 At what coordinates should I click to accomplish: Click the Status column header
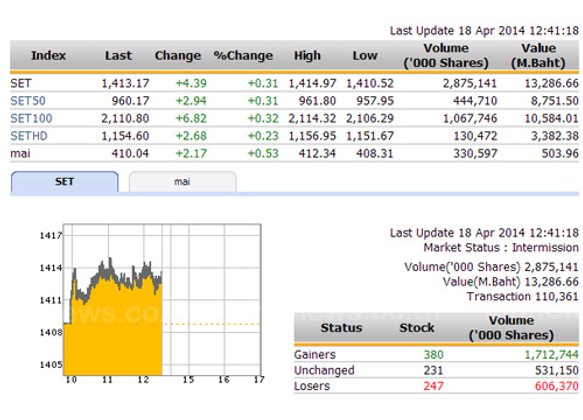pos(341,328)
